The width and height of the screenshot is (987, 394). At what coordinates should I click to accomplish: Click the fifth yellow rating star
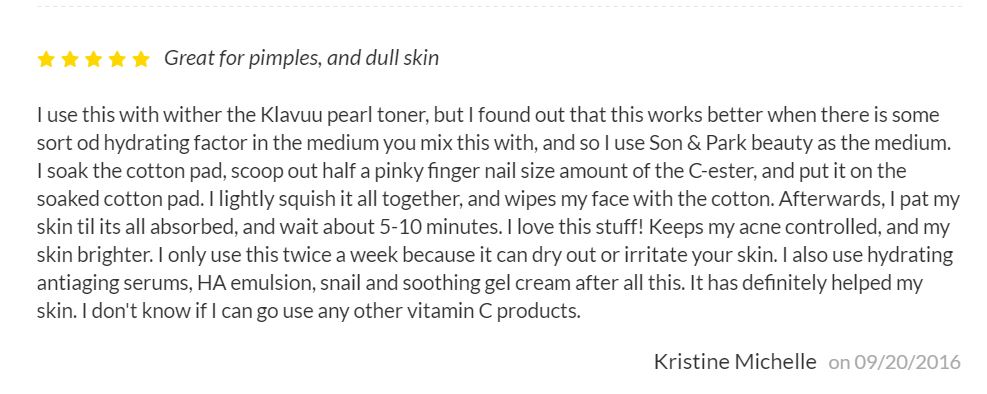pyautogui.click(x=141, y=59)
